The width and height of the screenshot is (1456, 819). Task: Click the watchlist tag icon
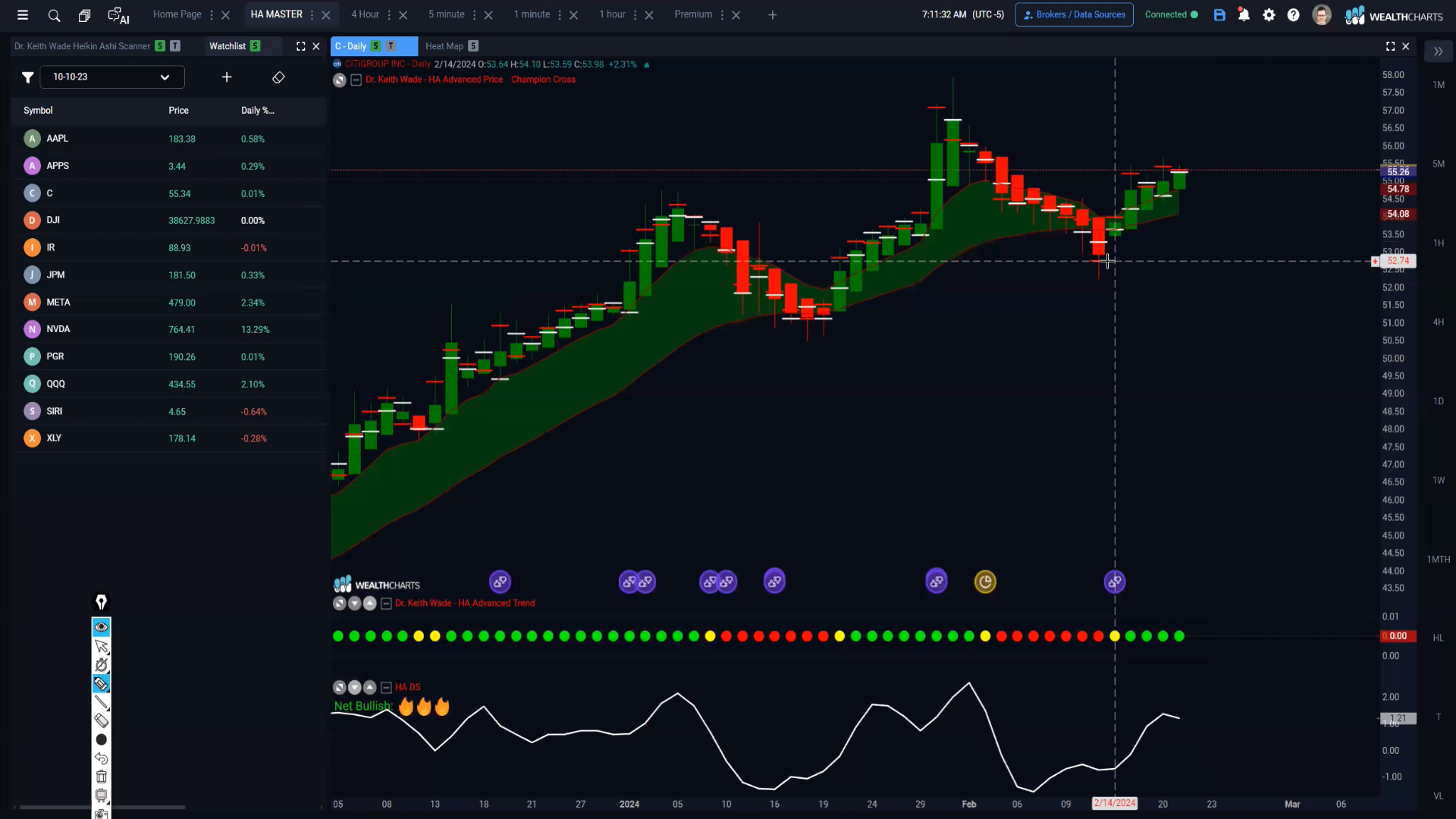tap(278, 77)
